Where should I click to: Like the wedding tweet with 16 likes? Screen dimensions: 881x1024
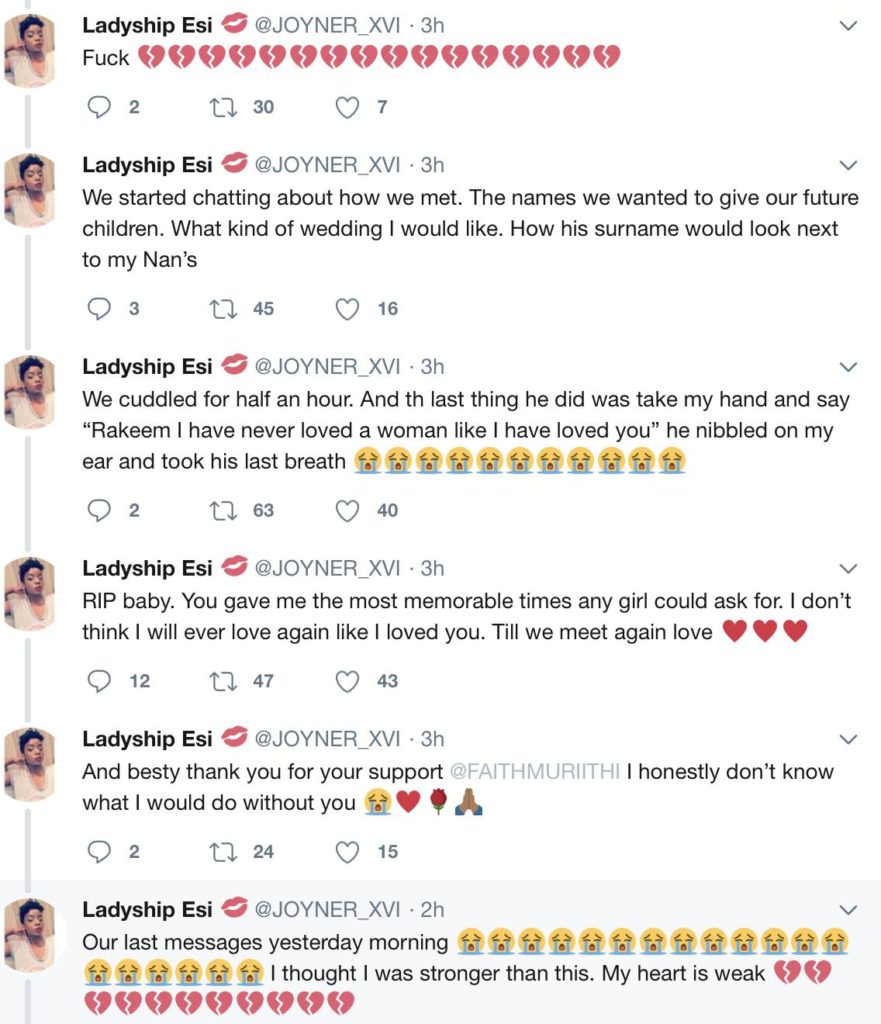pos(347,309)
